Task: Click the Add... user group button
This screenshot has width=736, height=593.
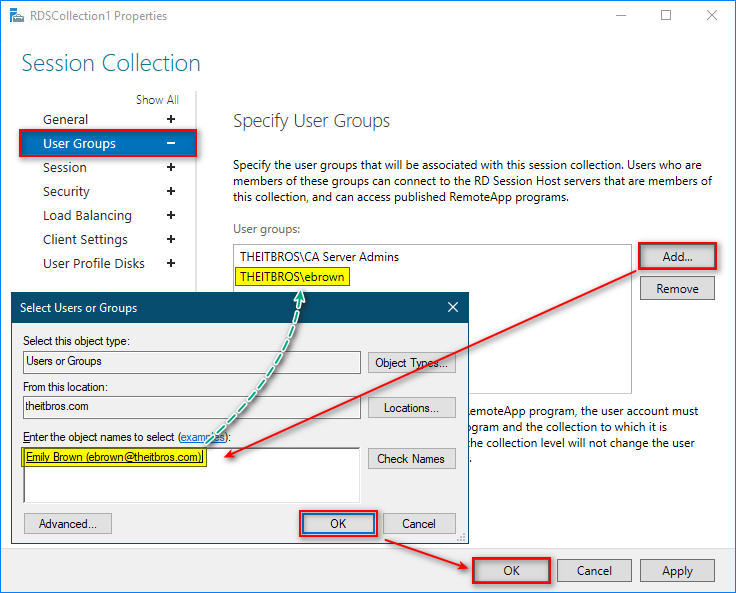Action: [x=677, y=256]
